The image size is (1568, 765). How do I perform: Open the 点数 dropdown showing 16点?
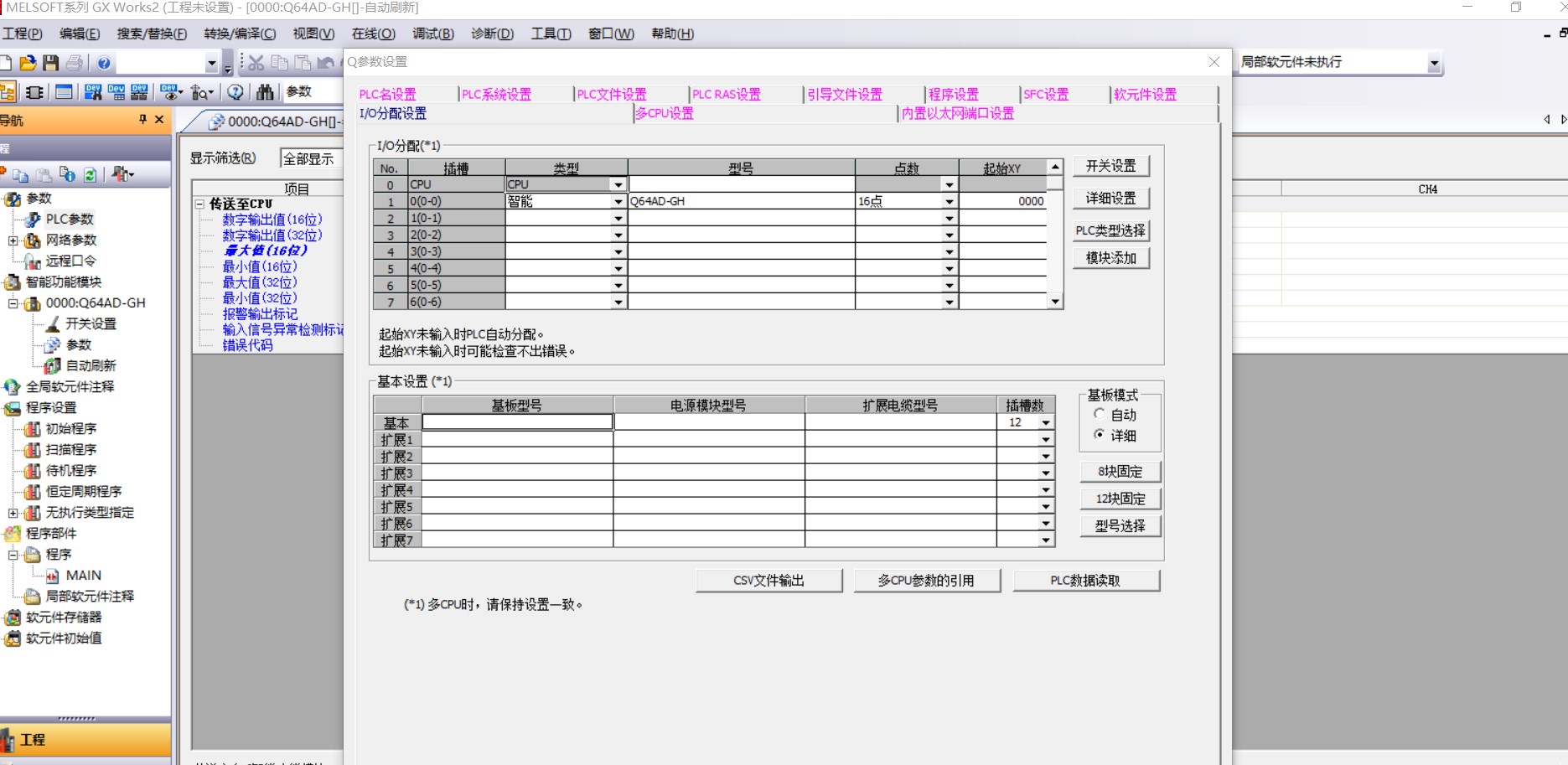coord(949,202)
